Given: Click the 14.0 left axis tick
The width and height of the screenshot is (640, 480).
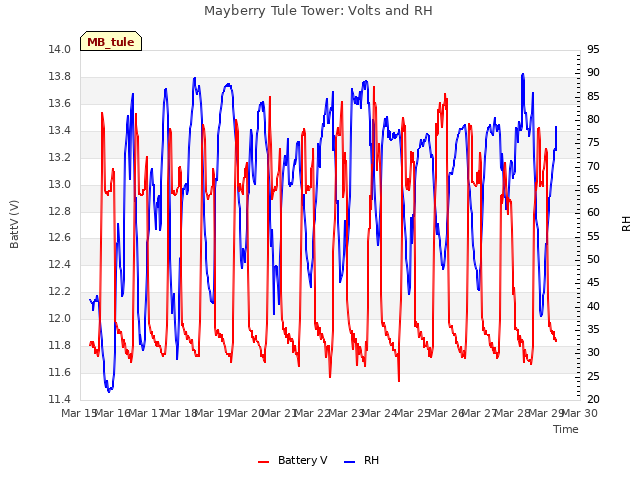Looking at the screenshot, I should pos(60,50).
